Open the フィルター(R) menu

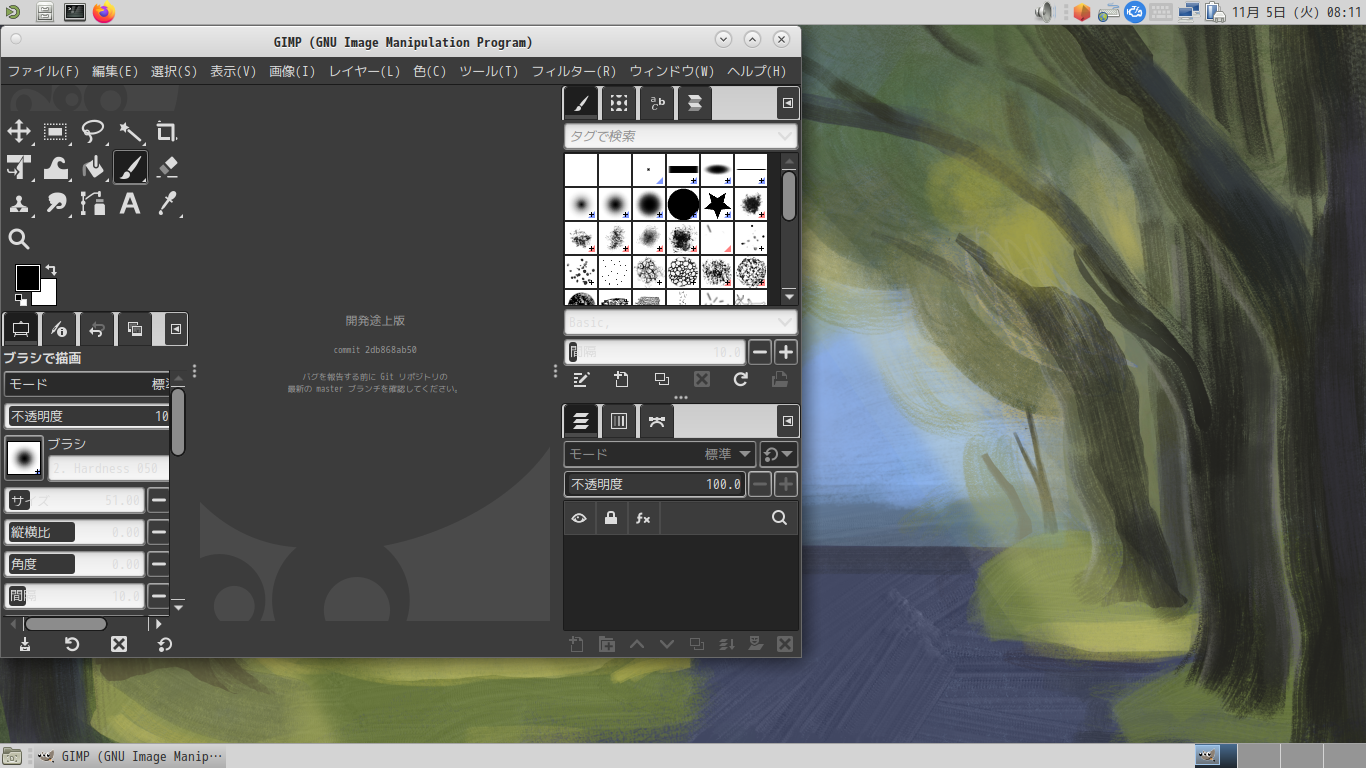tap(574, 71)
